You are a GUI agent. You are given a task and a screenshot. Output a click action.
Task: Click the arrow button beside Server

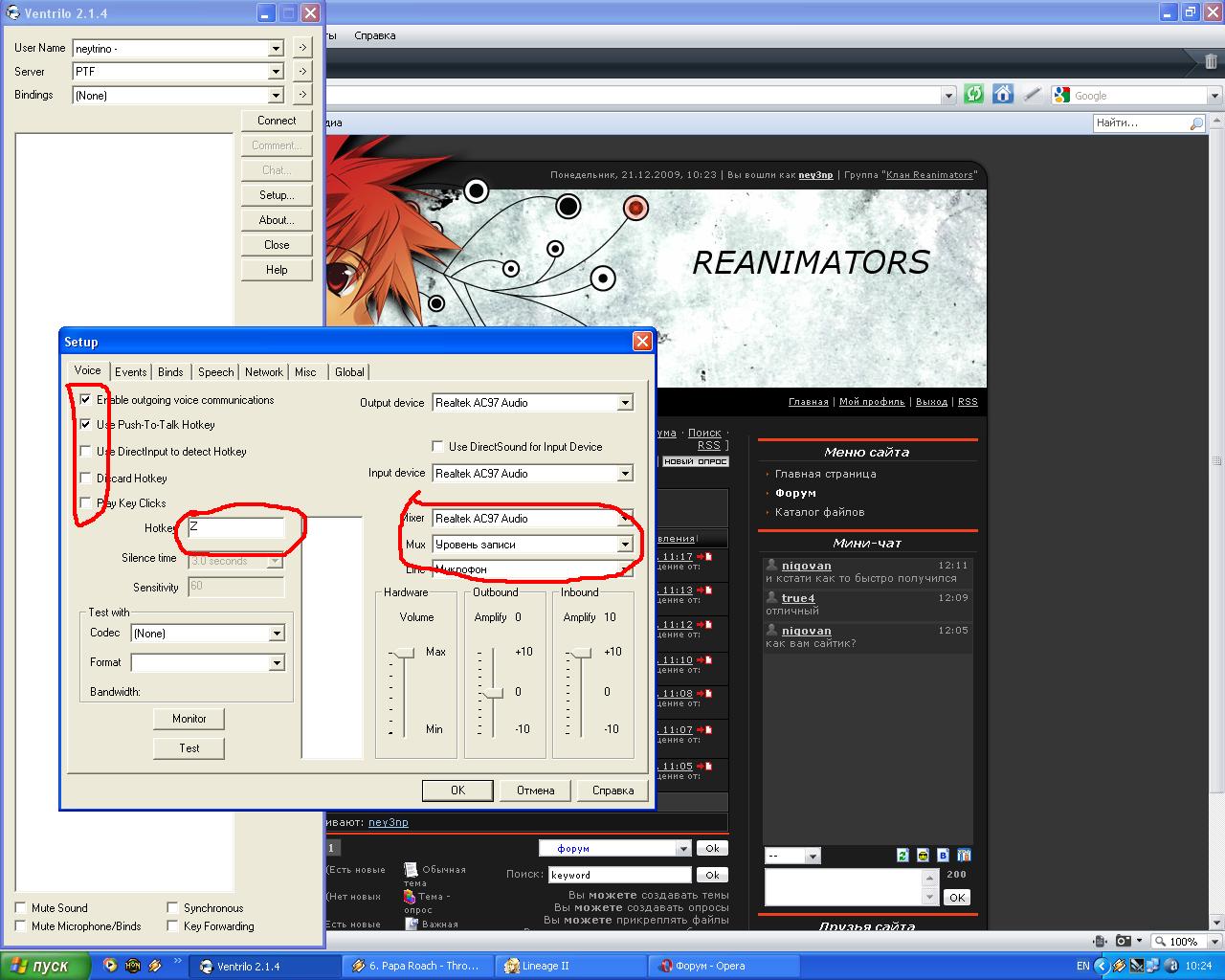[301, 71]
